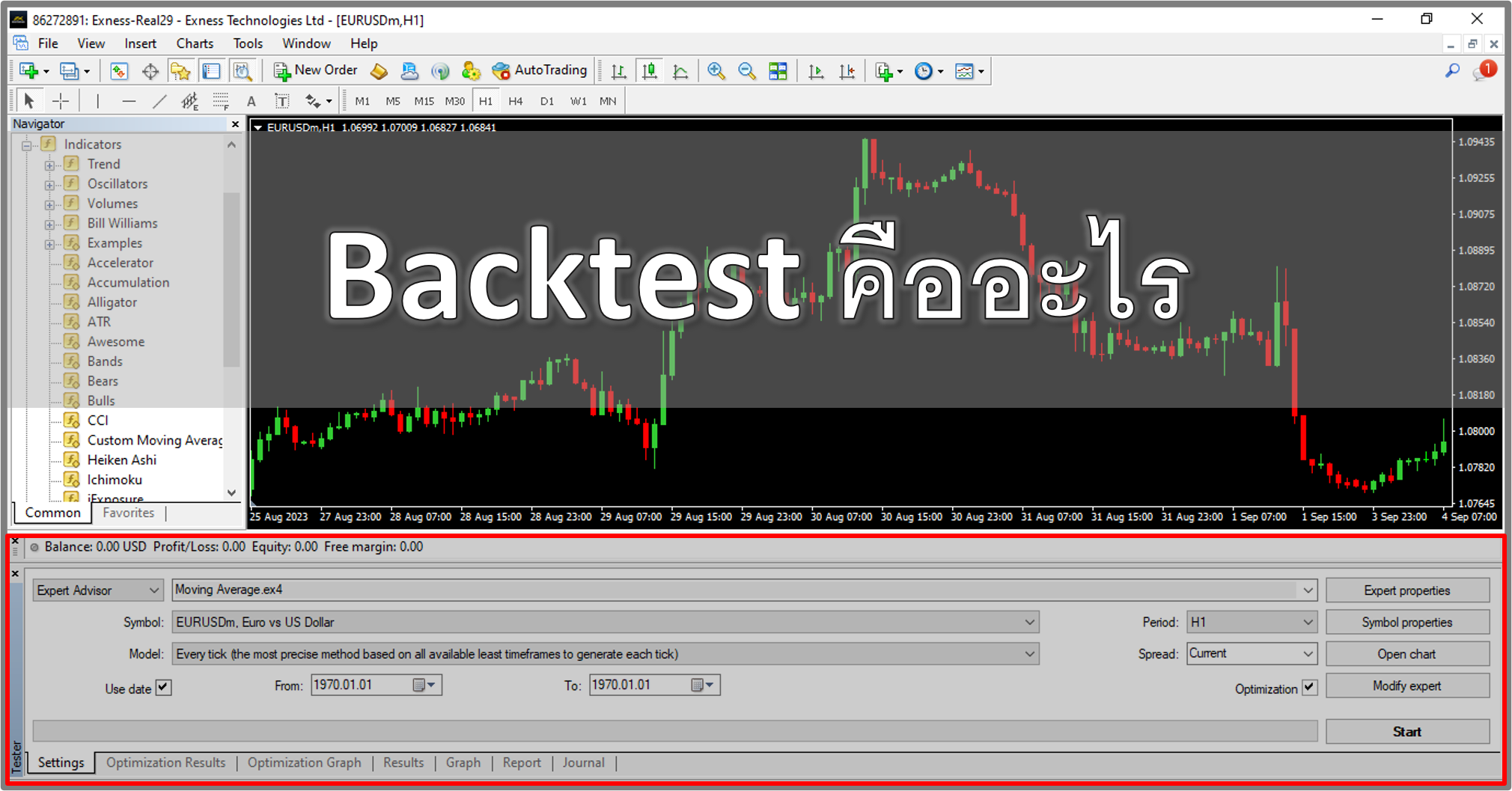Switch to M15 timeframe
The height and width of the screenshot is (791, 1512).
pyautogui.click(x=424, y=101)
